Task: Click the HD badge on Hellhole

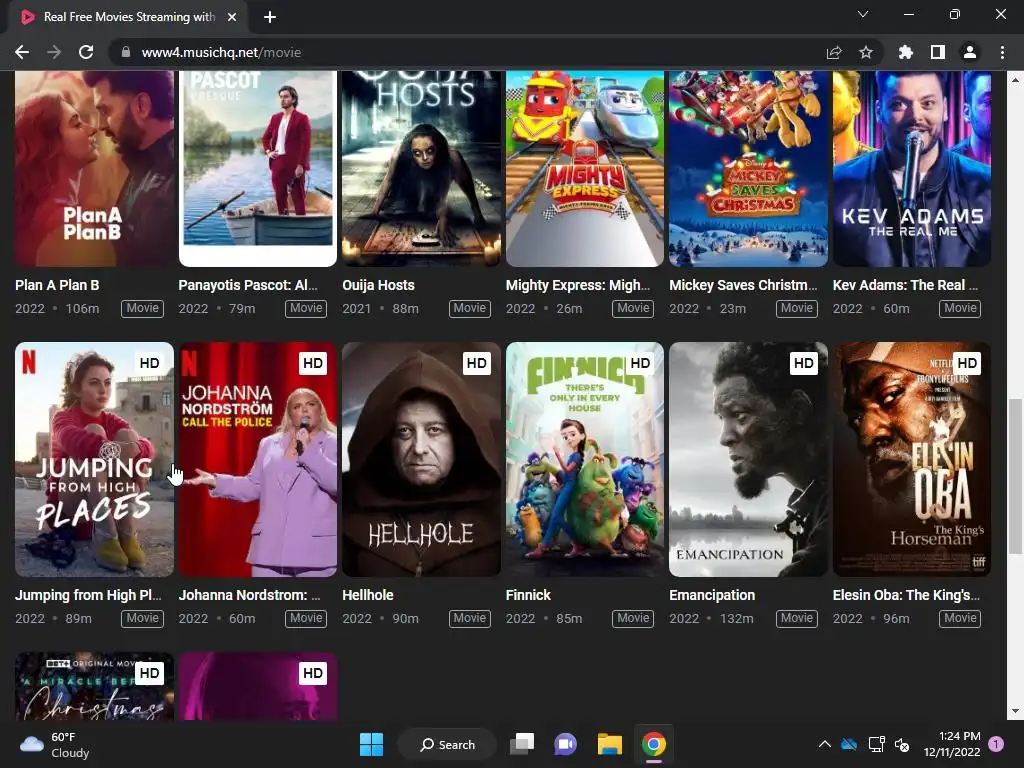Action: [x=476, y=363]
